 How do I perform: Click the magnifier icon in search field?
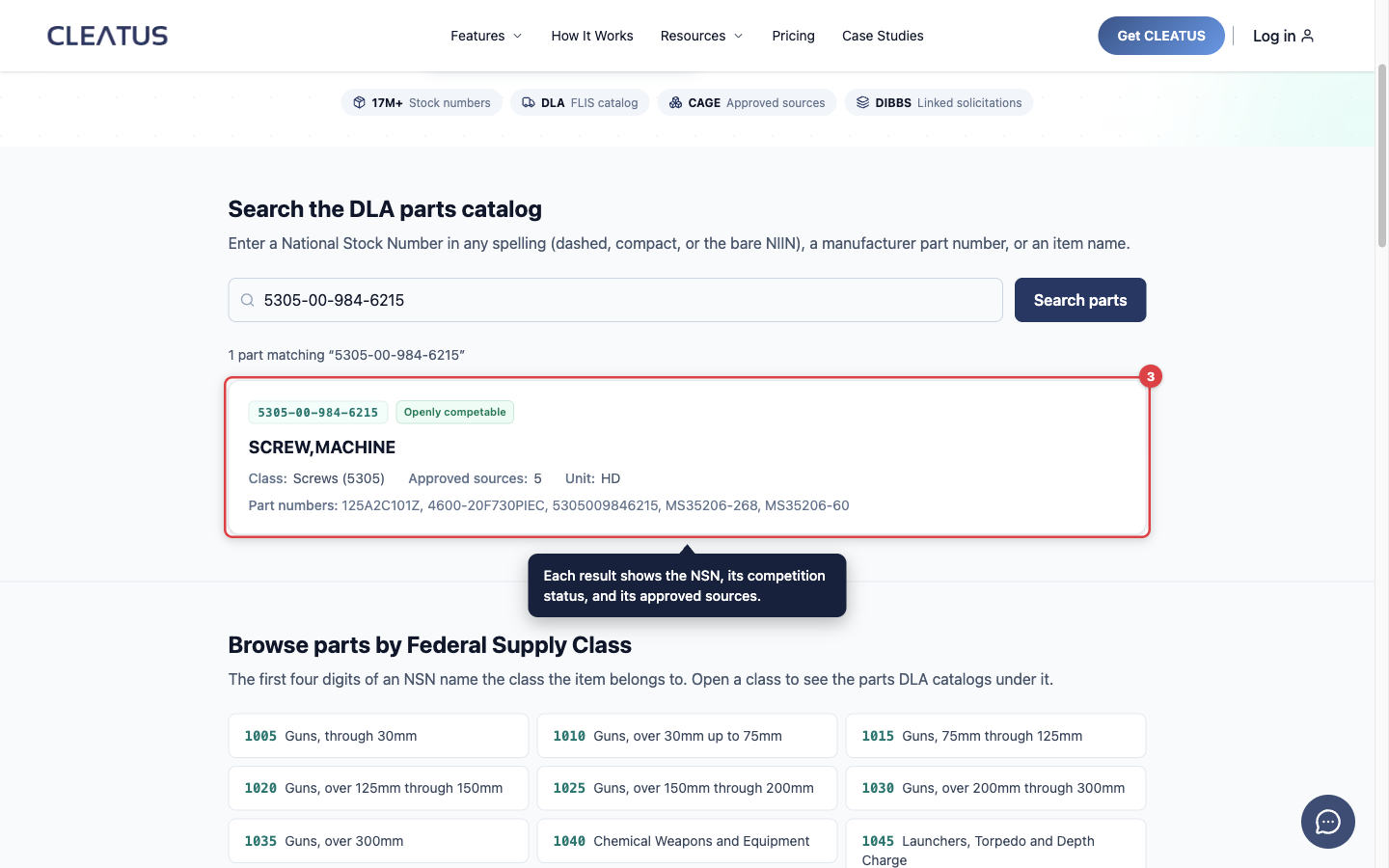click(248, 300)
